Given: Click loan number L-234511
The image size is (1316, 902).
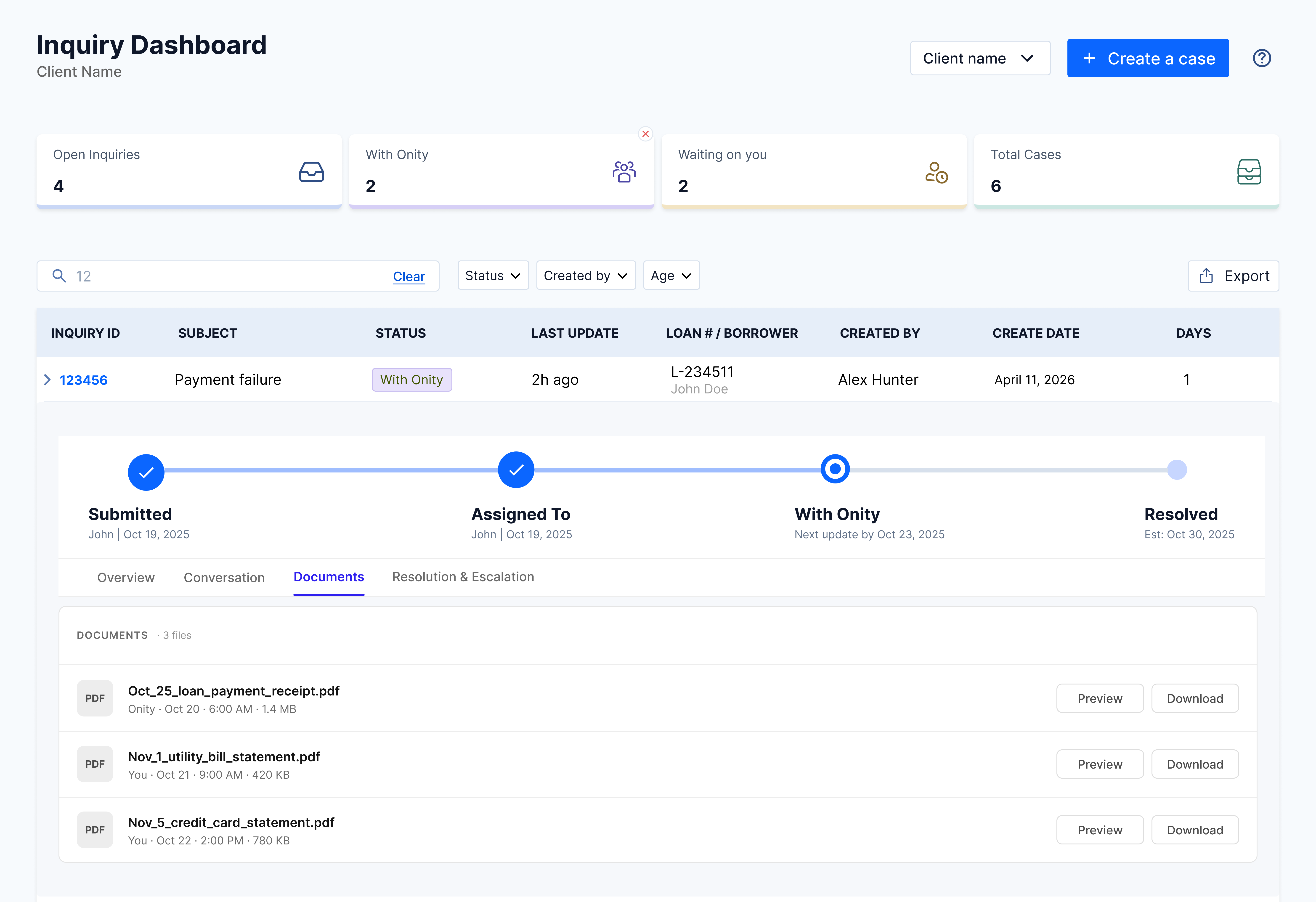Looking at the screenshot, I should [x=702, y=371].
